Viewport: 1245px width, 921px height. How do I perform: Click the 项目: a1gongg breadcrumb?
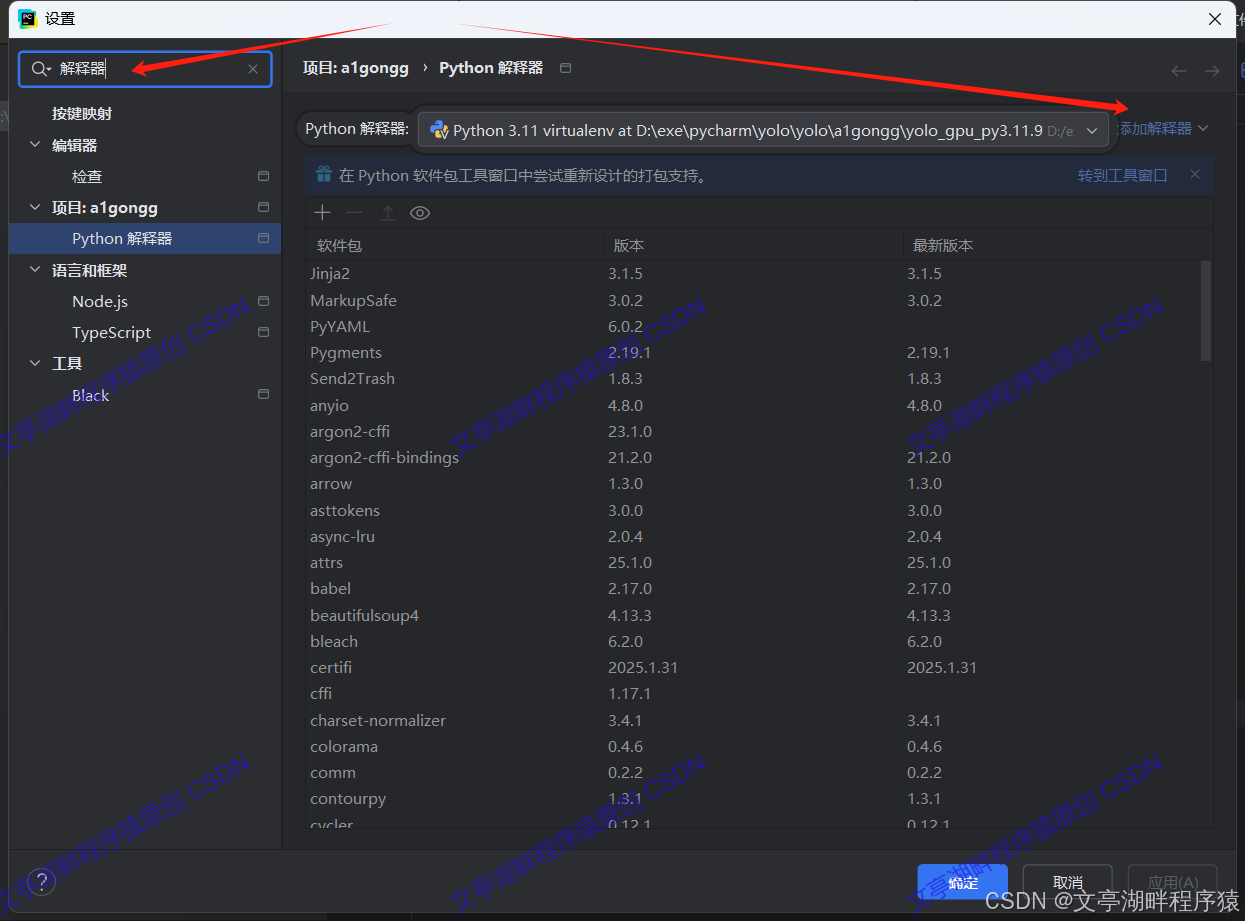click(356, 68)
